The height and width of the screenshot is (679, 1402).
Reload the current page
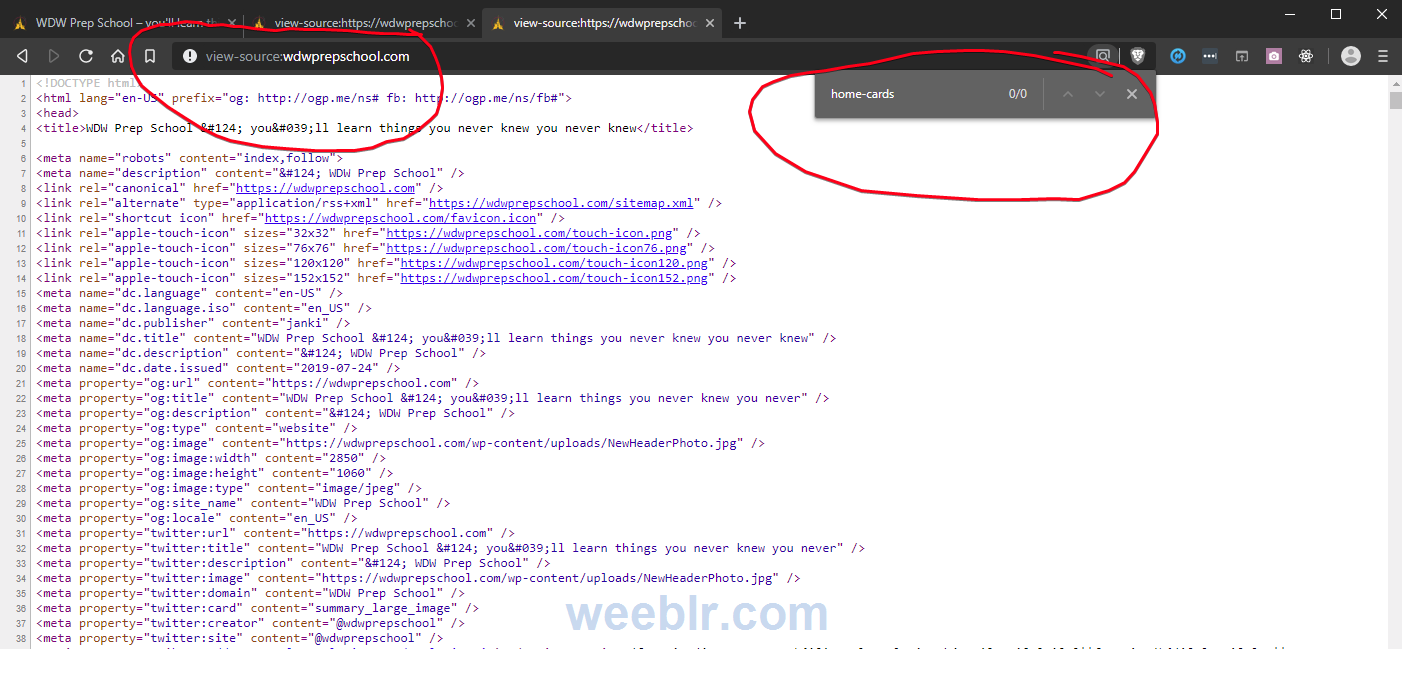(x=86, y=56)
